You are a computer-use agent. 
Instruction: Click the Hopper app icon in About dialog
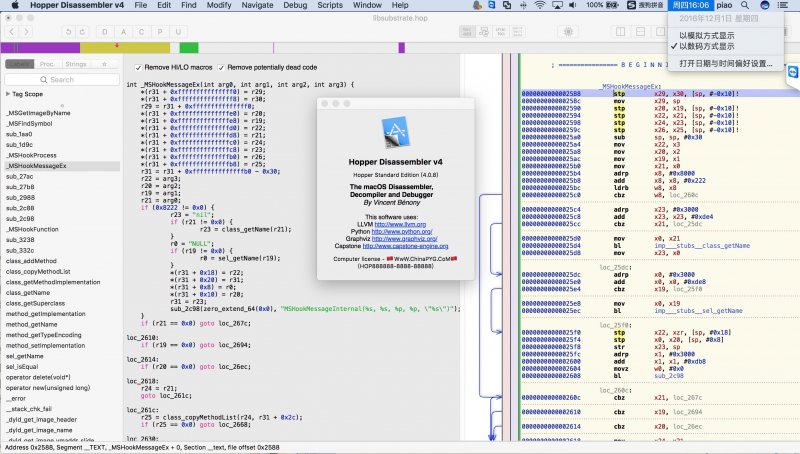pos(396,132)
